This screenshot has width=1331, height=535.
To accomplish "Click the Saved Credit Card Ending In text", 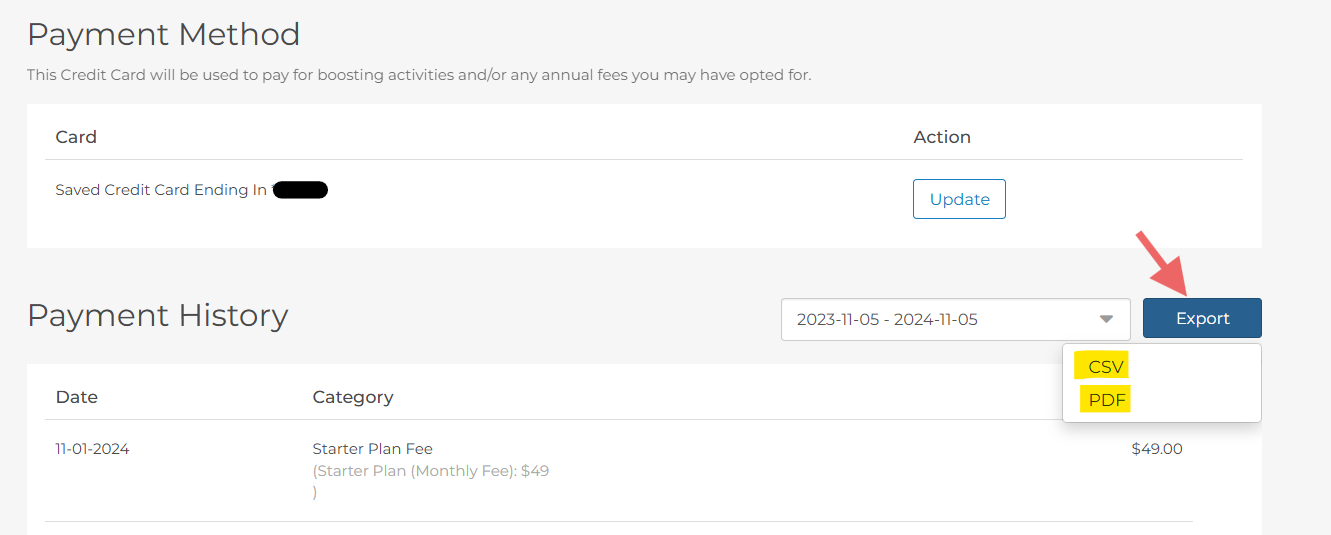I will (x=161, y=190).
